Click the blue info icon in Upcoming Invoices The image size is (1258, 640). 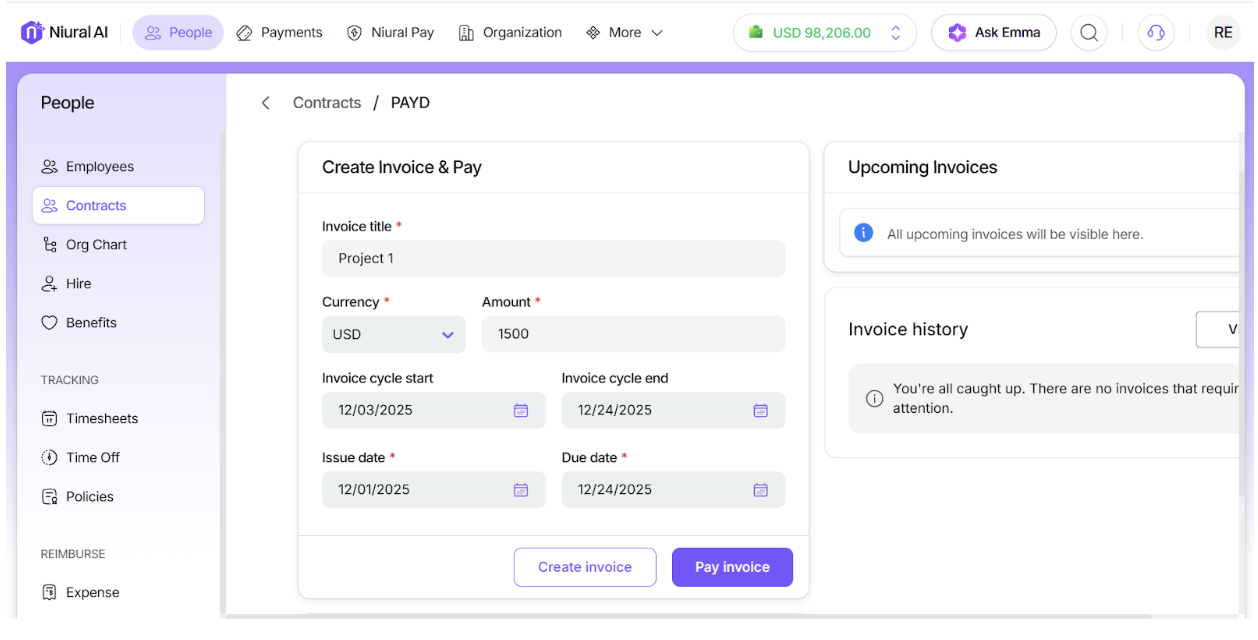coord(864,233)
